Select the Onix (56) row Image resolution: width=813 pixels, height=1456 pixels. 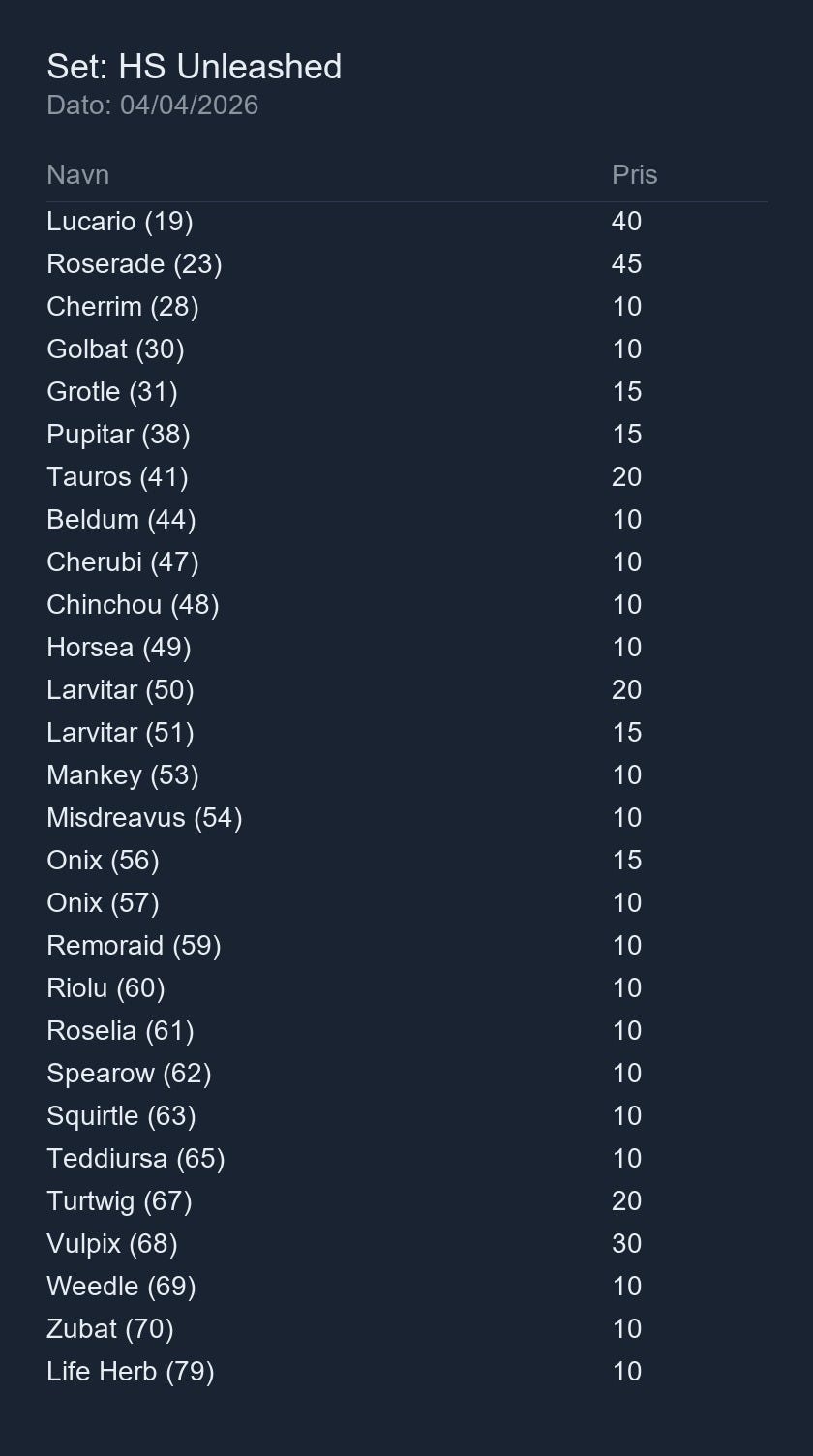click(103, 861)
